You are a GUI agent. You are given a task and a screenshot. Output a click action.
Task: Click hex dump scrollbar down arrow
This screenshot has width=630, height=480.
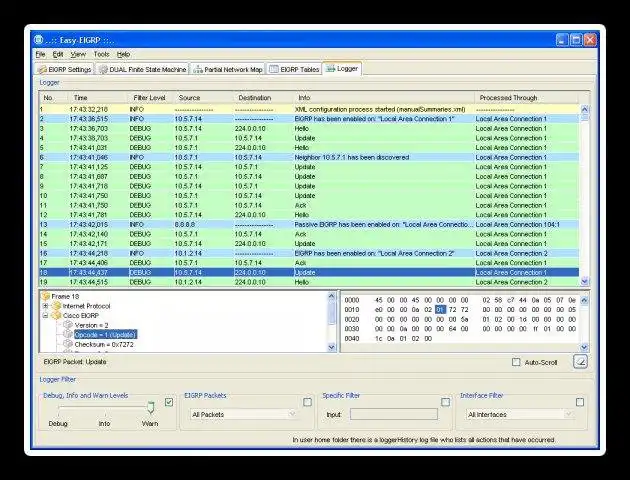tap(584, 347)
